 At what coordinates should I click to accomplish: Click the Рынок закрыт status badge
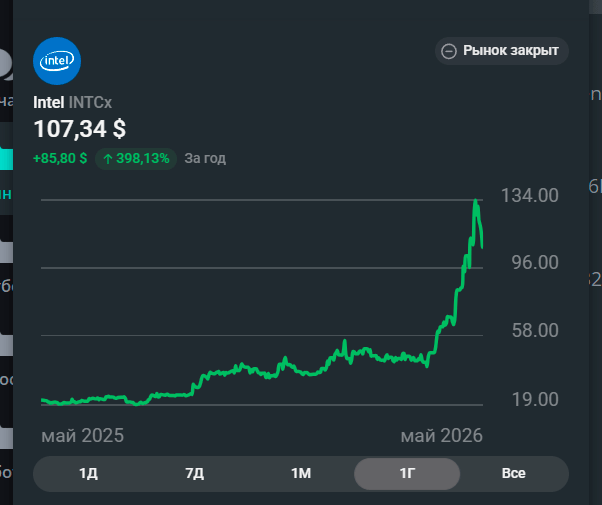[x=501, y=51]
